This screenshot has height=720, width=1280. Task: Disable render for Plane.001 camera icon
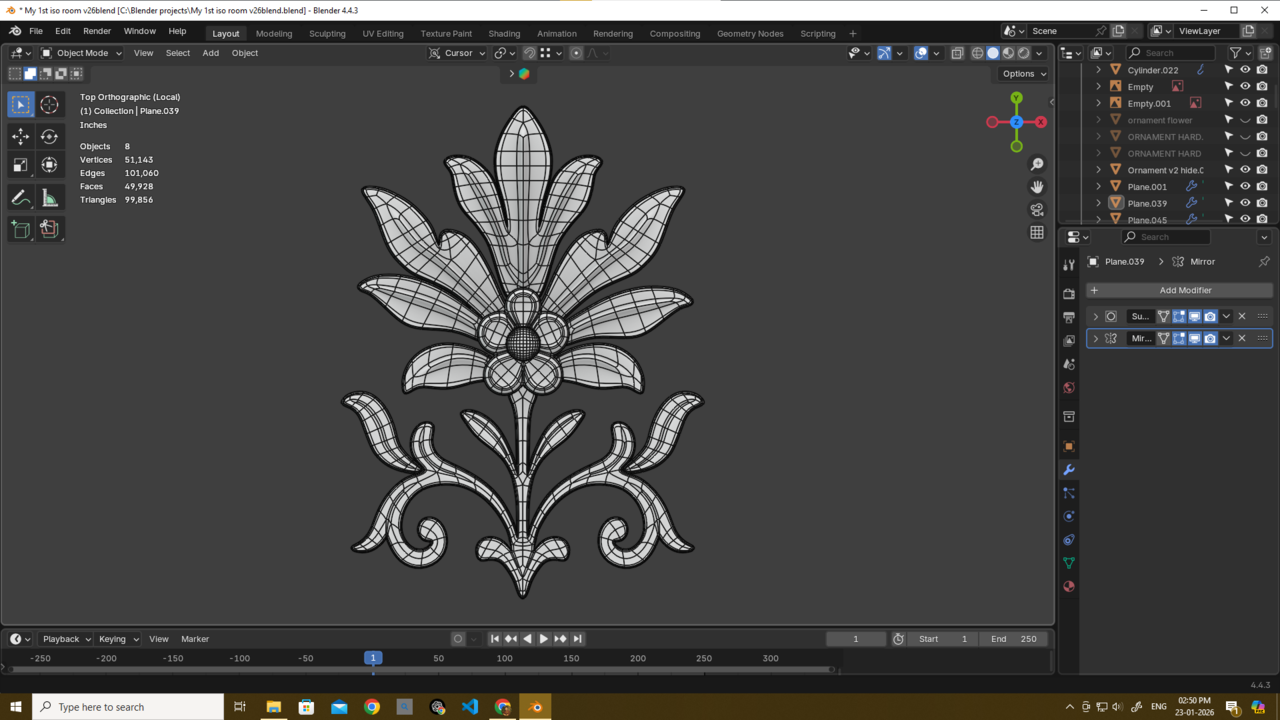point(1262,186)
